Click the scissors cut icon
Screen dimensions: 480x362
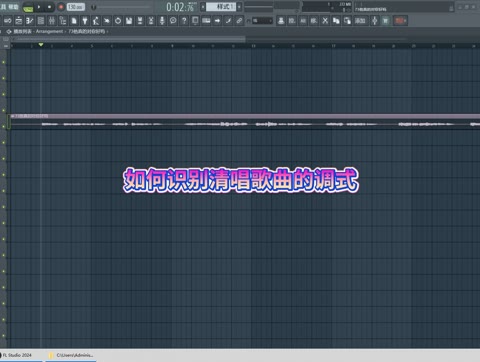(325, 21)
